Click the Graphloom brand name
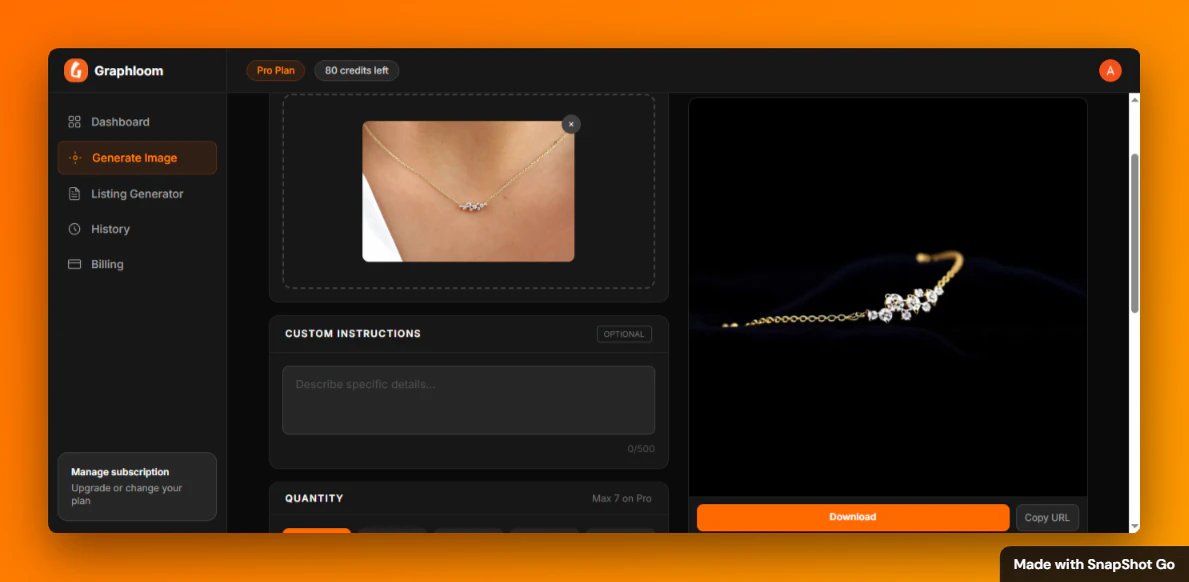 coord(129,71)
